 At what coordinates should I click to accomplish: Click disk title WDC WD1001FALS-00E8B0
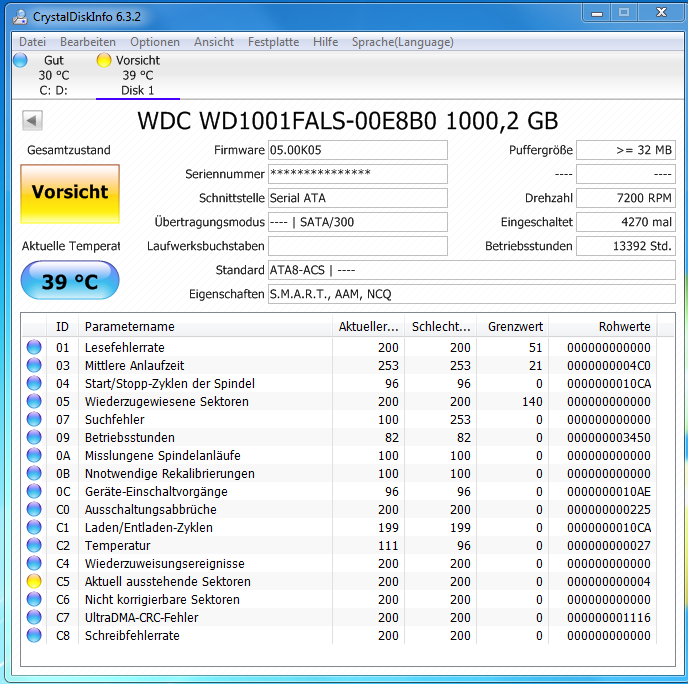[x=348, y=121]
